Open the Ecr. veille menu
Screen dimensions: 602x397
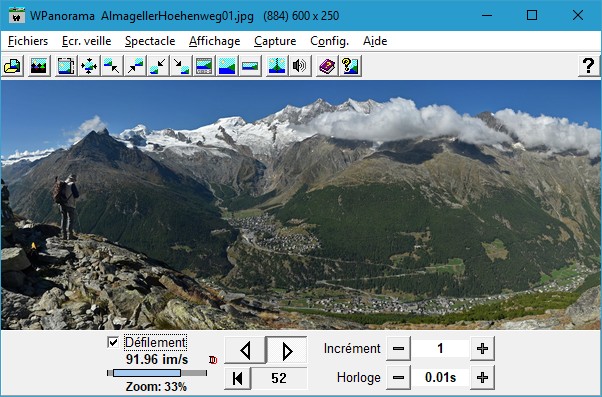click(x=86, y=41)
